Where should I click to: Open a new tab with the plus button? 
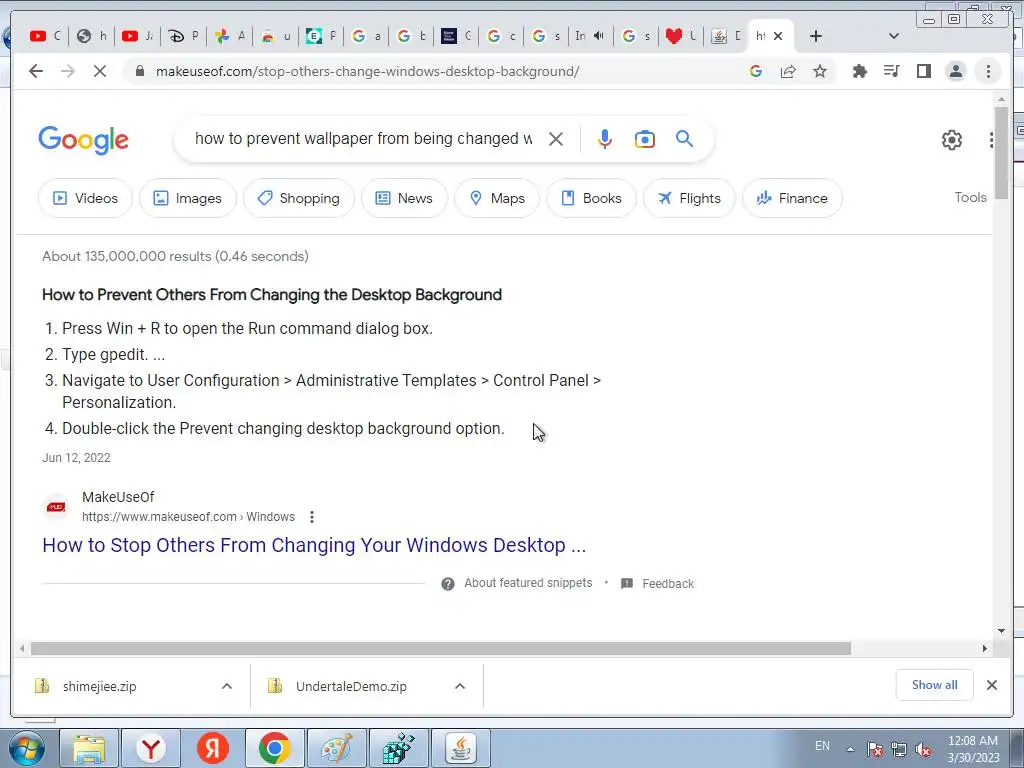click(816, 36)
